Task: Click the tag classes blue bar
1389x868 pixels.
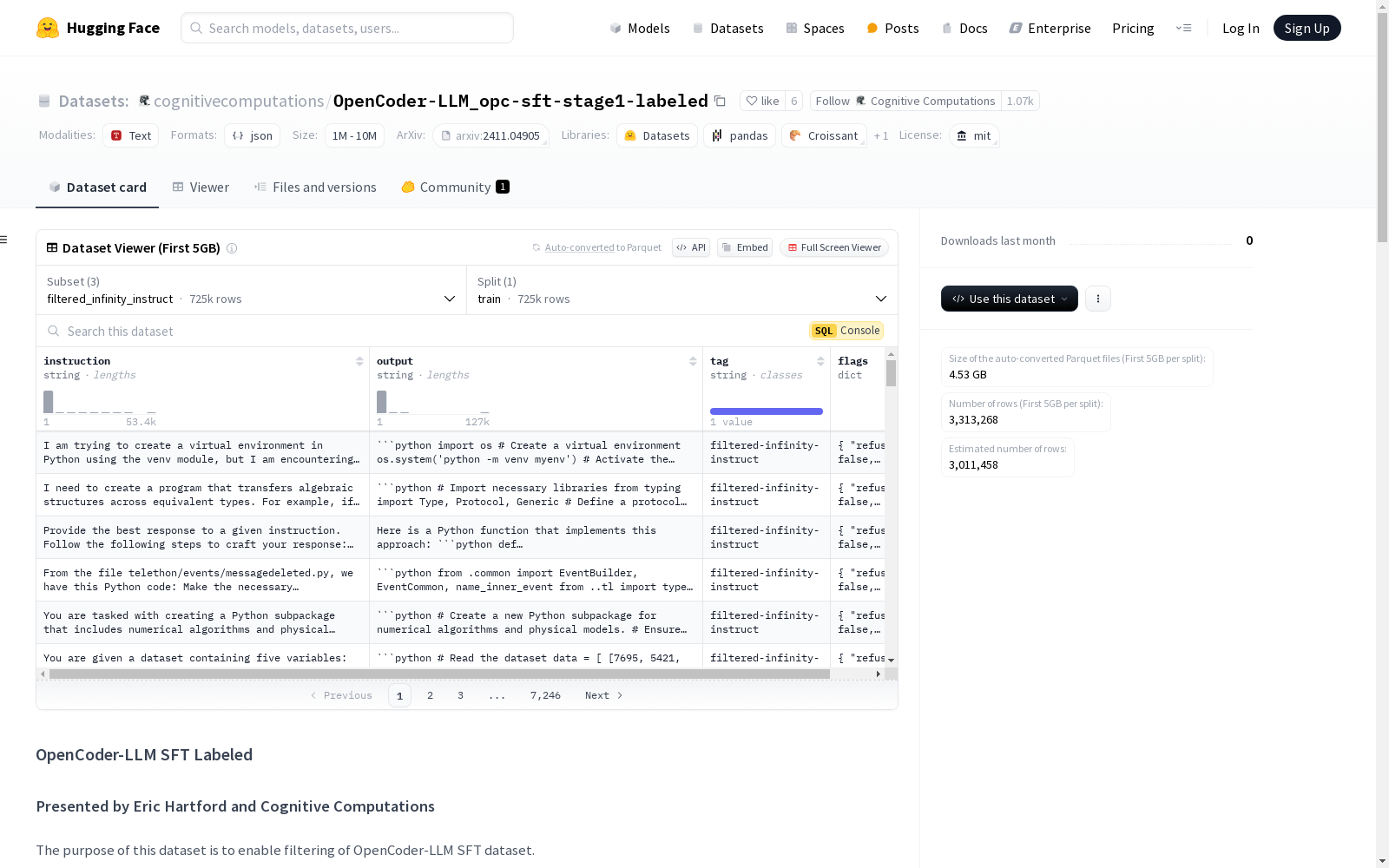Action: 767,411
